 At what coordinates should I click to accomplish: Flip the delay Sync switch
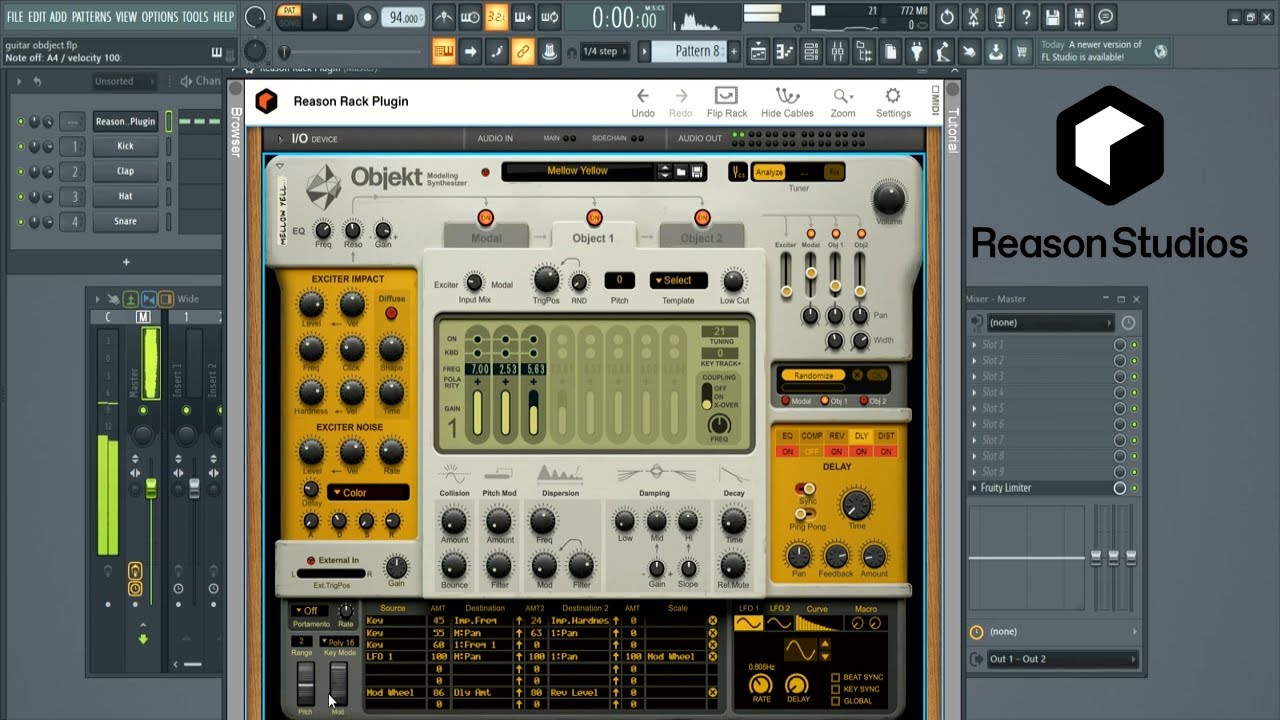(804, 489)
